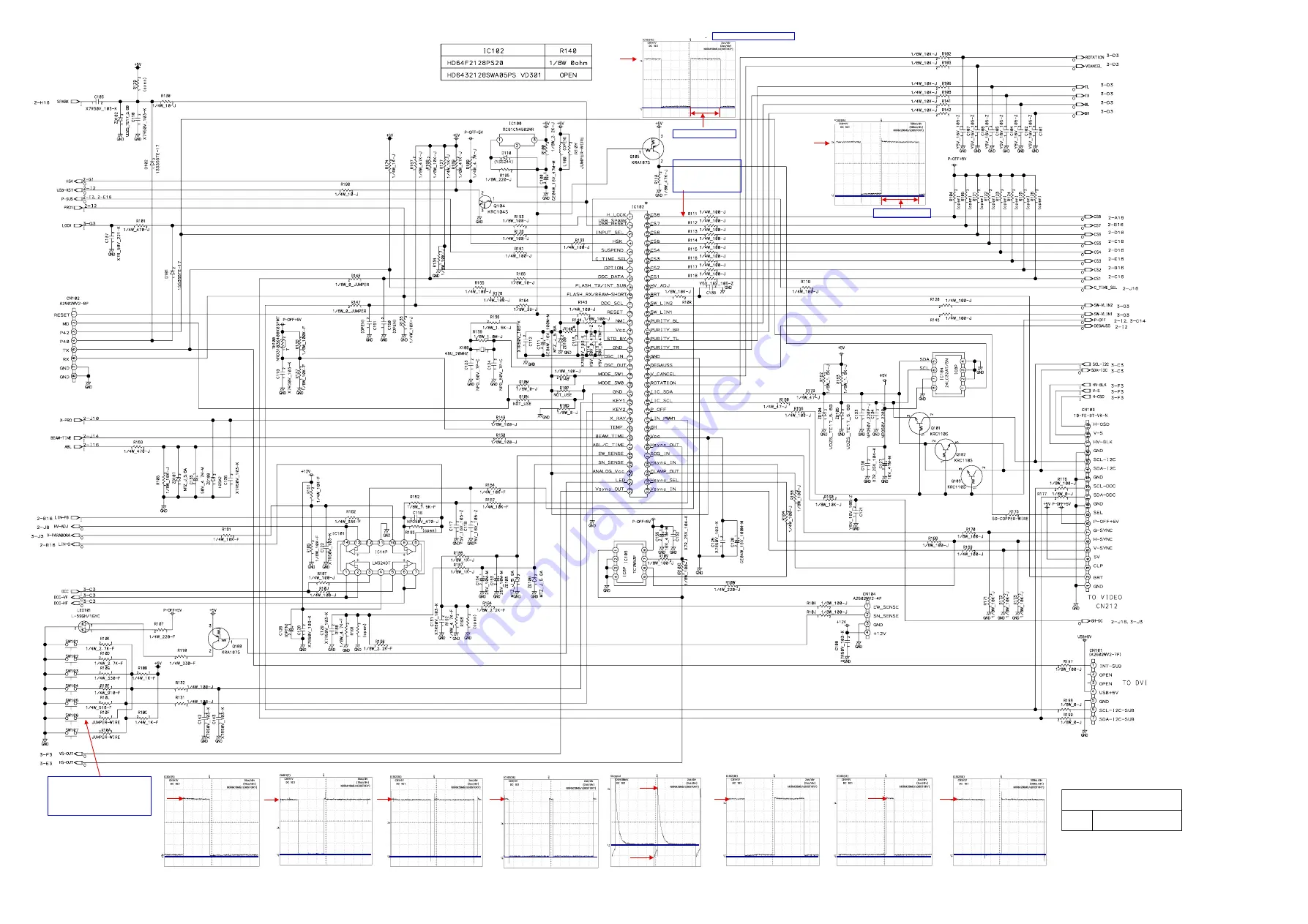This screenshot has width=1308, height=924.
Task: Click the INT-SUB pin label on CN101
Action: click(x=1110, y=666)
